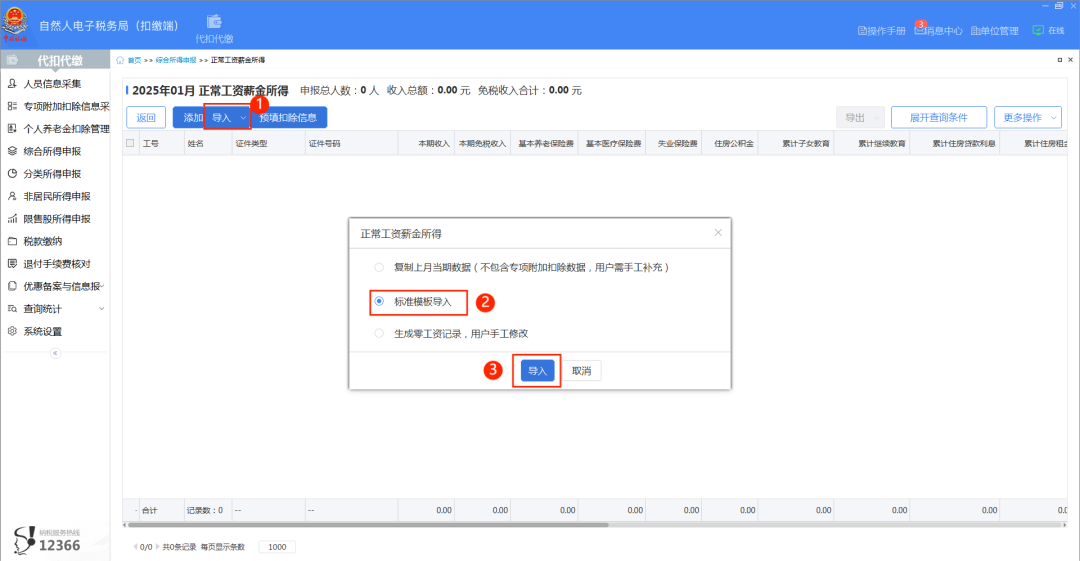Select the 标准模板导入 radio option

378,301
